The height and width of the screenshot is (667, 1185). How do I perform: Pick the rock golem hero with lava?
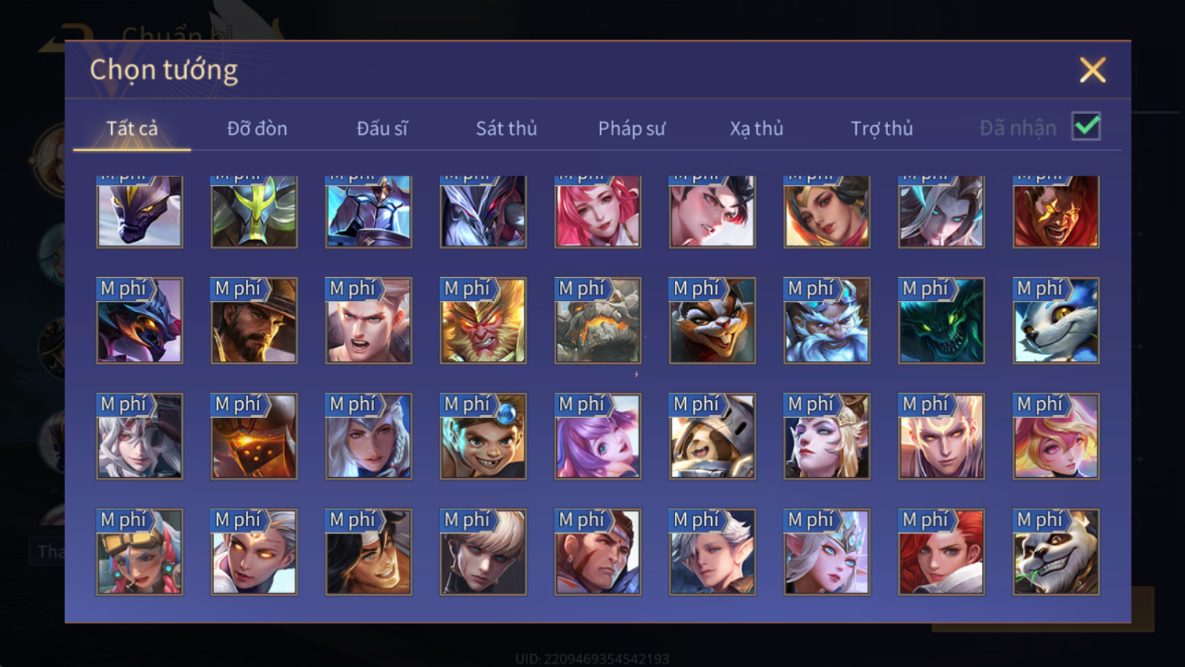point(597,320)
